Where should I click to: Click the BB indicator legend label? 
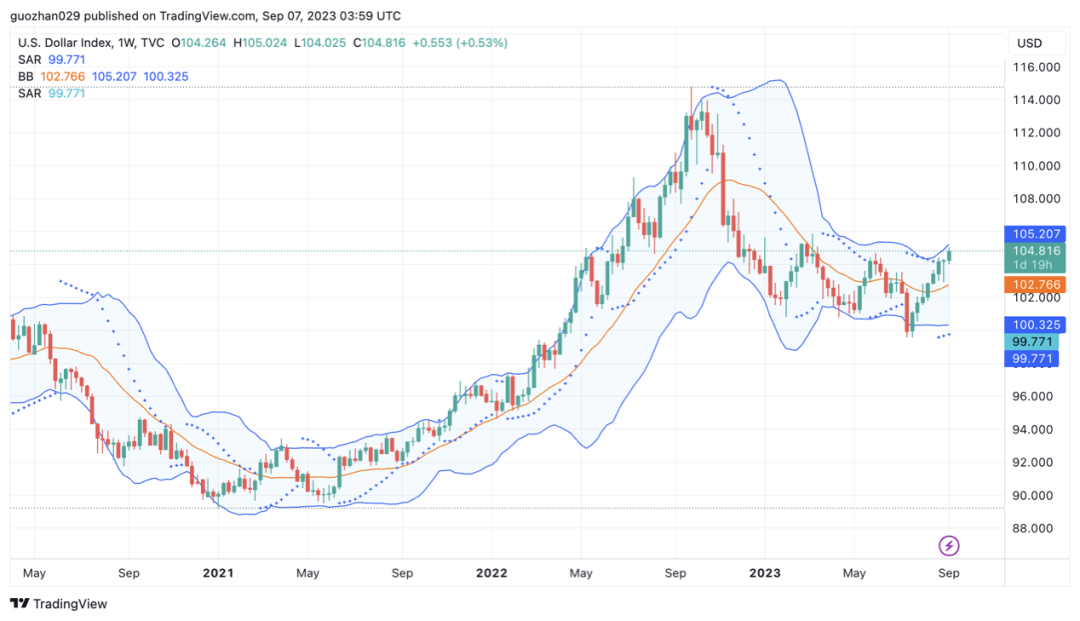[x=26, y=76]
